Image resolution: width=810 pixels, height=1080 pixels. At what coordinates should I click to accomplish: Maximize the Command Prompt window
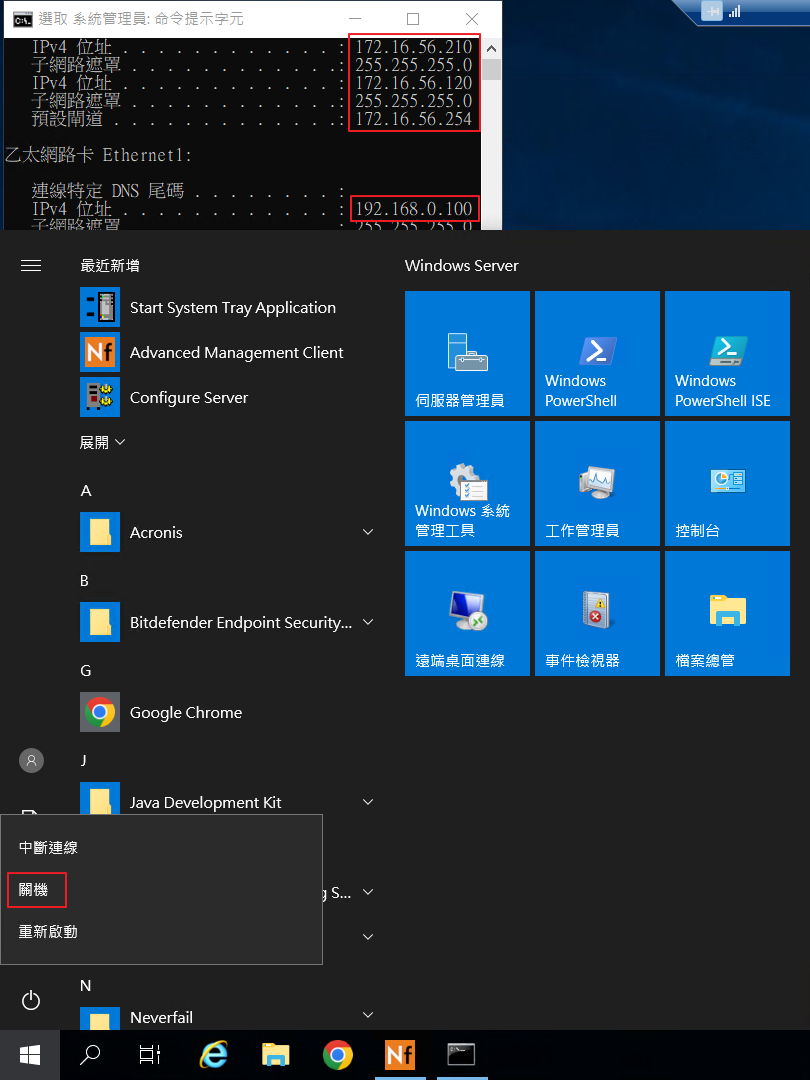click(413, 19)
